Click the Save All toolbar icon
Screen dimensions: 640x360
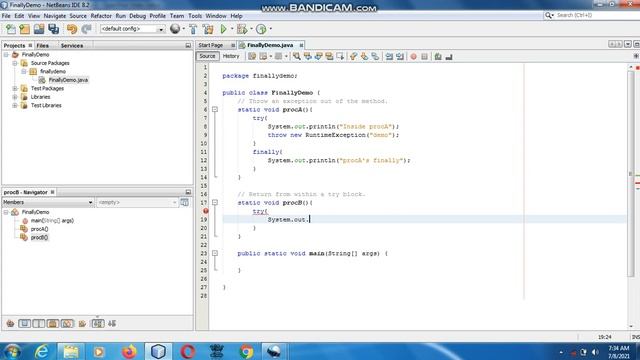tap(53, 29)
